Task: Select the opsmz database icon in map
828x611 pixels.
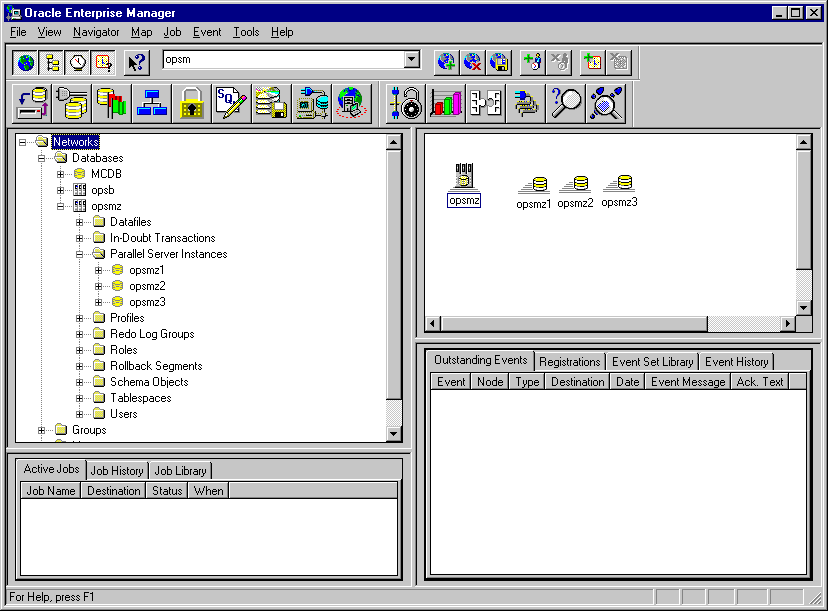Action: tap(464, 184)
